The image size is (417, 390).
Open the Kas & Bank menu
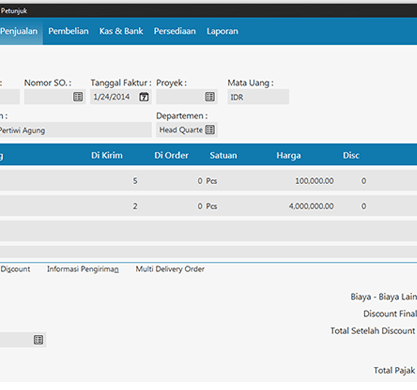point(121,31)
